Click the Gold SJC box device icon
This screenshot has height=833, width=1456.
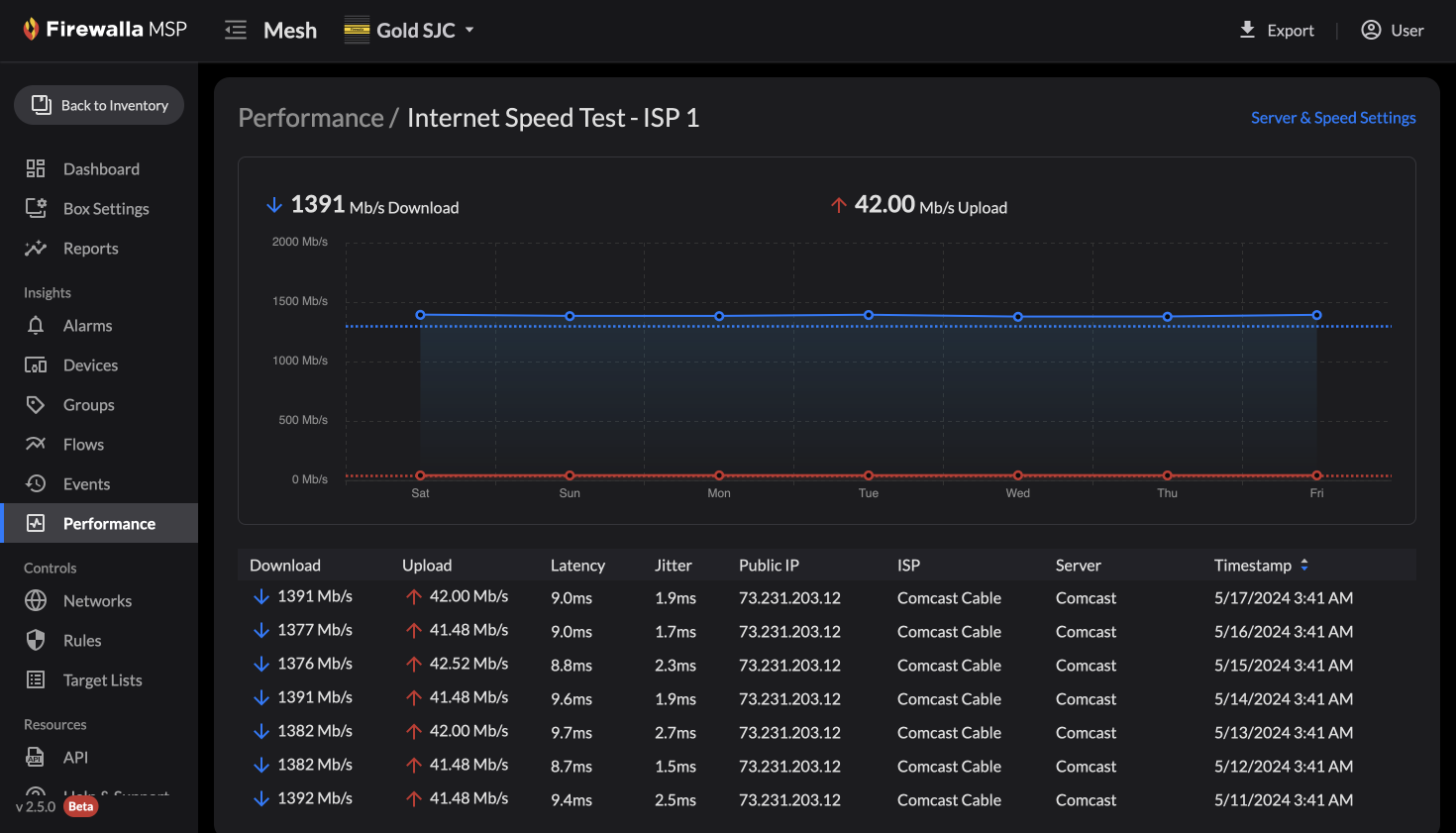click(x=357, y=30)
